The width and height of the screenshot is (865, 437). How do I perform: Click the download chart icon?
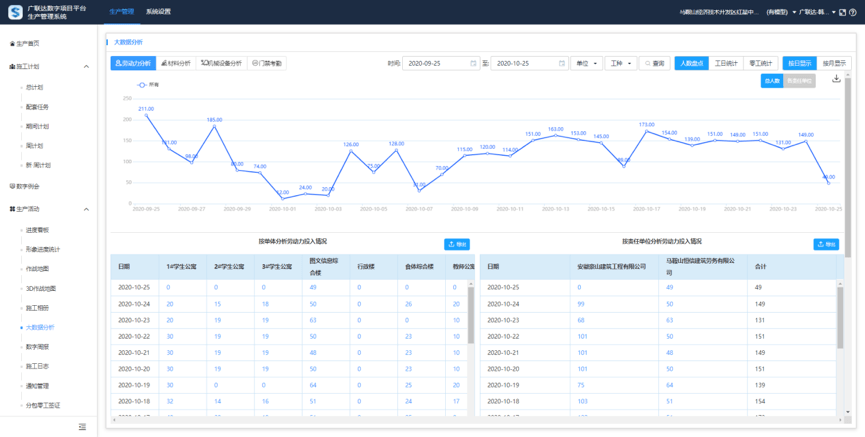click(x=836, y=79)
